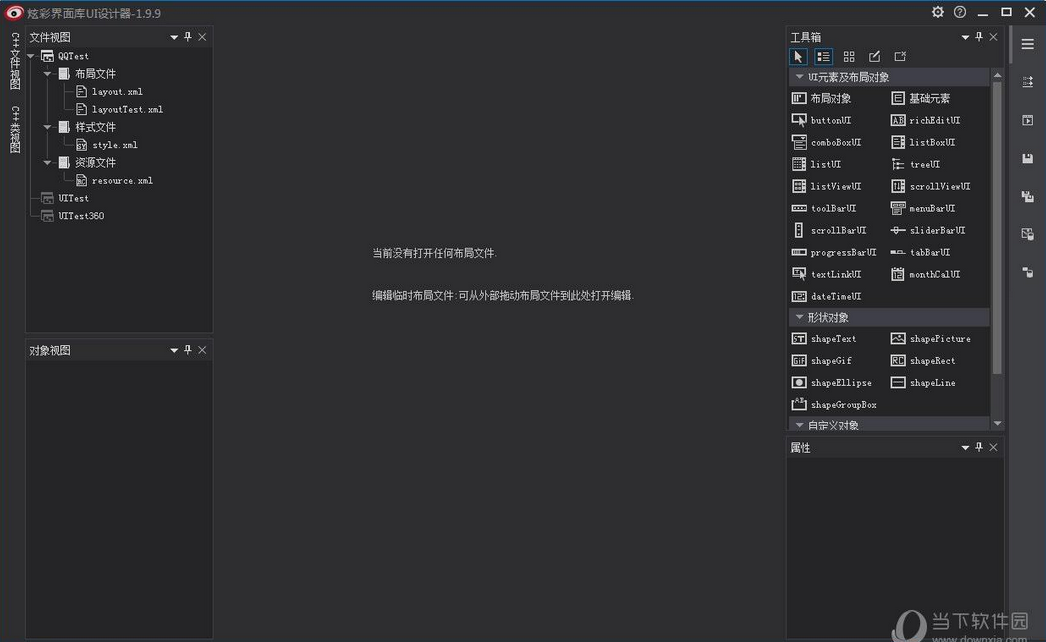Select the arrow pointer tool in toolbox
The image size is (1046, 642).
[x=798, y=57]
